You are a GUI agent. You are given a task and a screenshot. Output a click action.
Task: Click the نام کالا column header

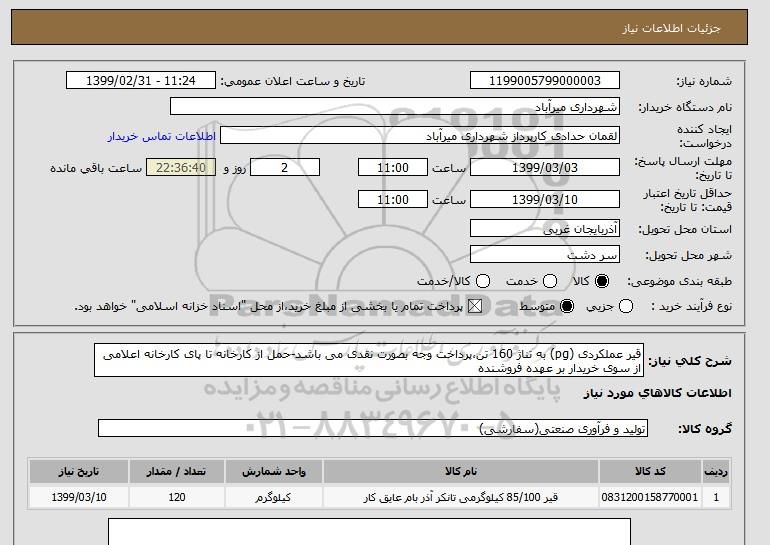pyautogui.click(x=461, y=471)
